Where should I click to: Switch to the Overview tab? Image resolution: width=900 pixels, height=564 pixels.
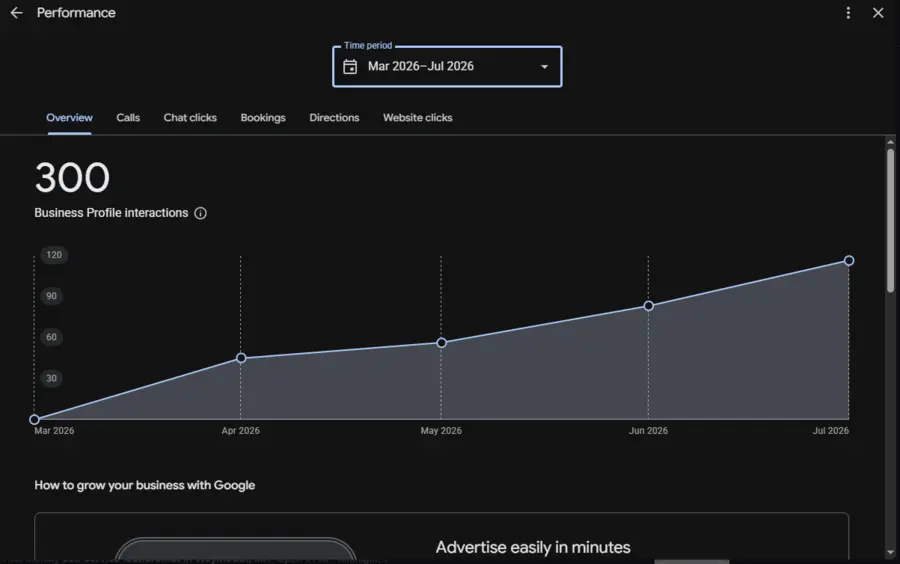tap(69, 118)
